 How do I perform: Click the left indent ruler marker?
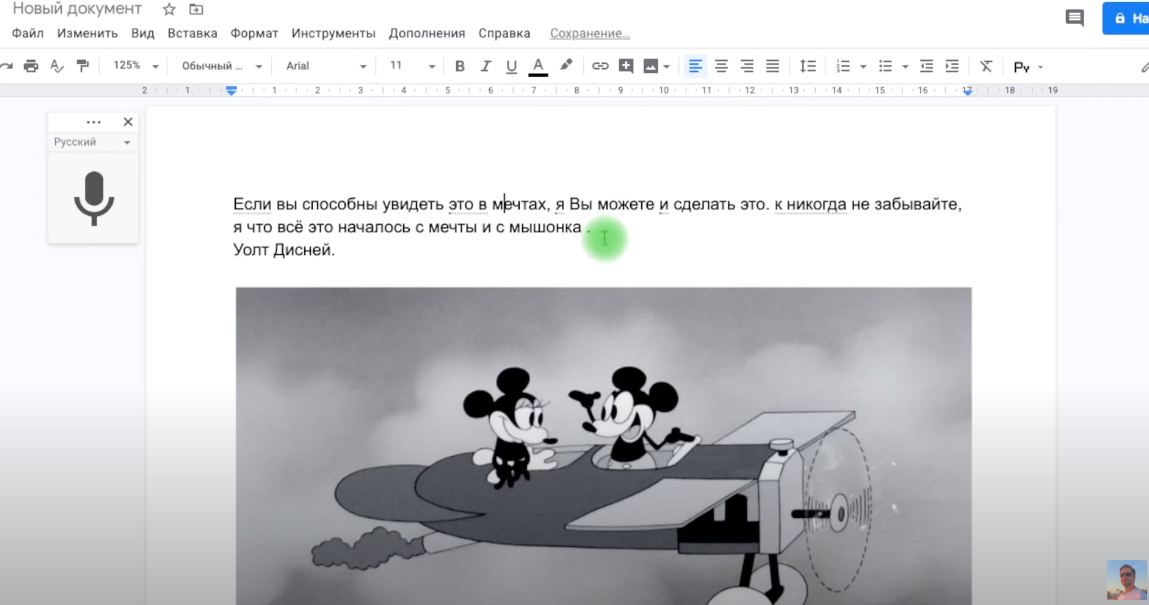(232, 90)
